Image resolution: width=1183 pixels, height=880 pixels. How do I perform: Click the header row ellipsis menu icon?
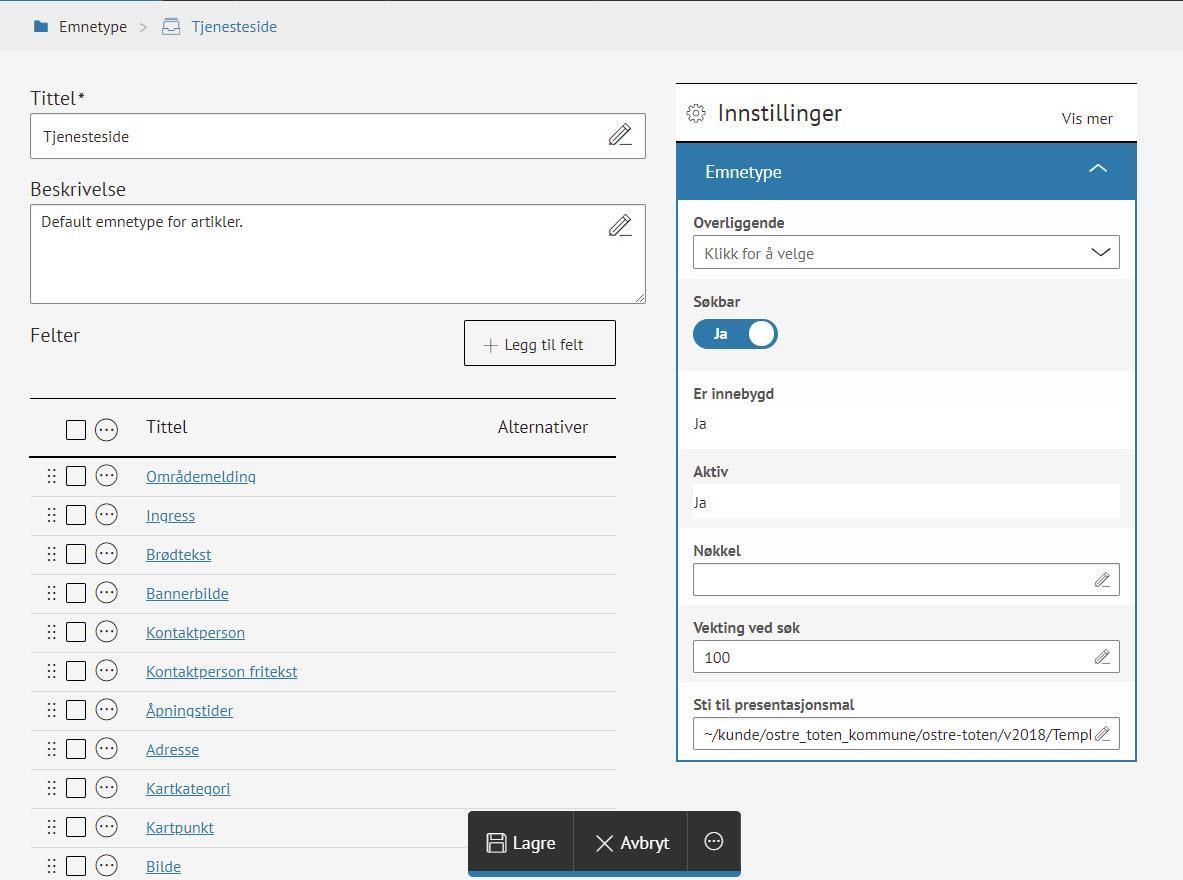tap(106, 430)
